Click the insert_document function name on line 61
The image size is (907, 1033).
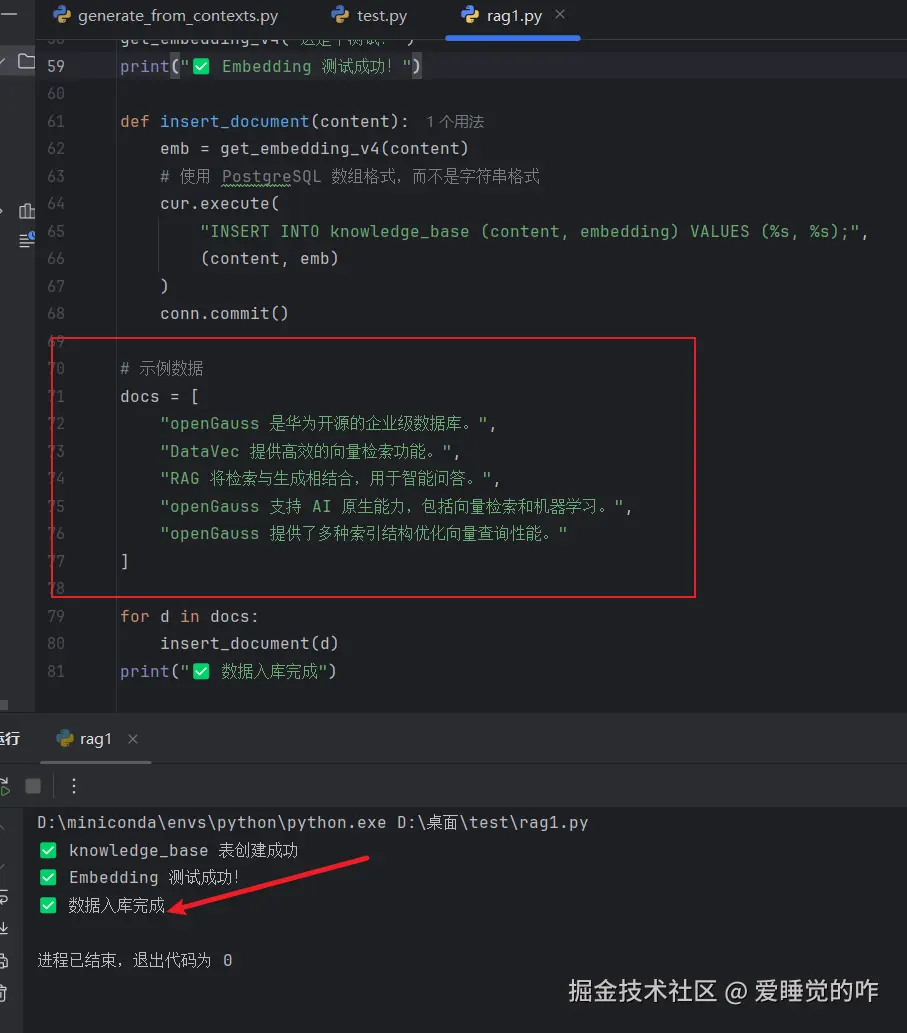[234, 122]
